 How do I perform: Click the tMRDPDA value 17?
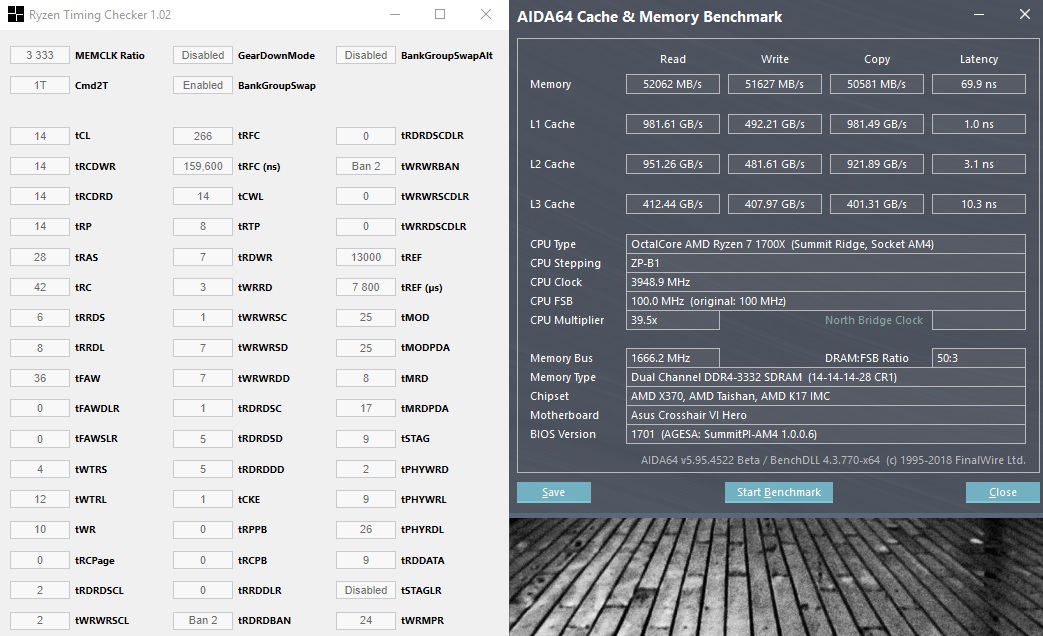[x=366, y=408]
